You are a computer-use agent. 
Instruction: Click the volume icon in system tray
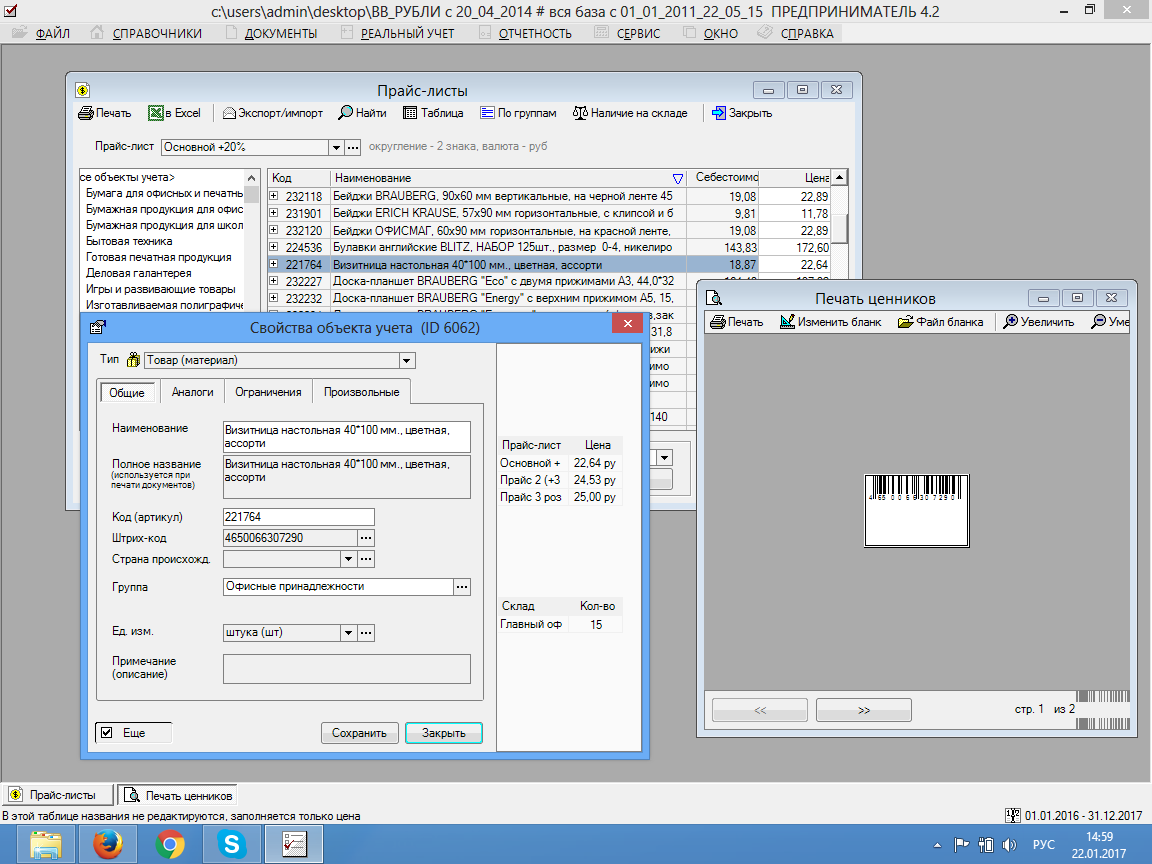click(1009, 845)
